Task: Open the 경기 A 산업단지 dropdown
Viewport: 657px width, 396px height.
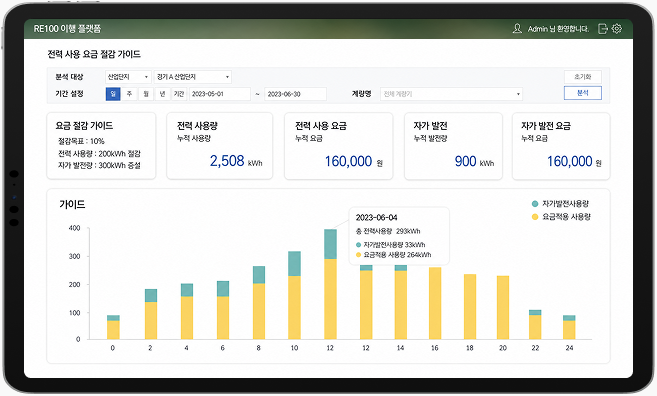Action: coord(193,77)
